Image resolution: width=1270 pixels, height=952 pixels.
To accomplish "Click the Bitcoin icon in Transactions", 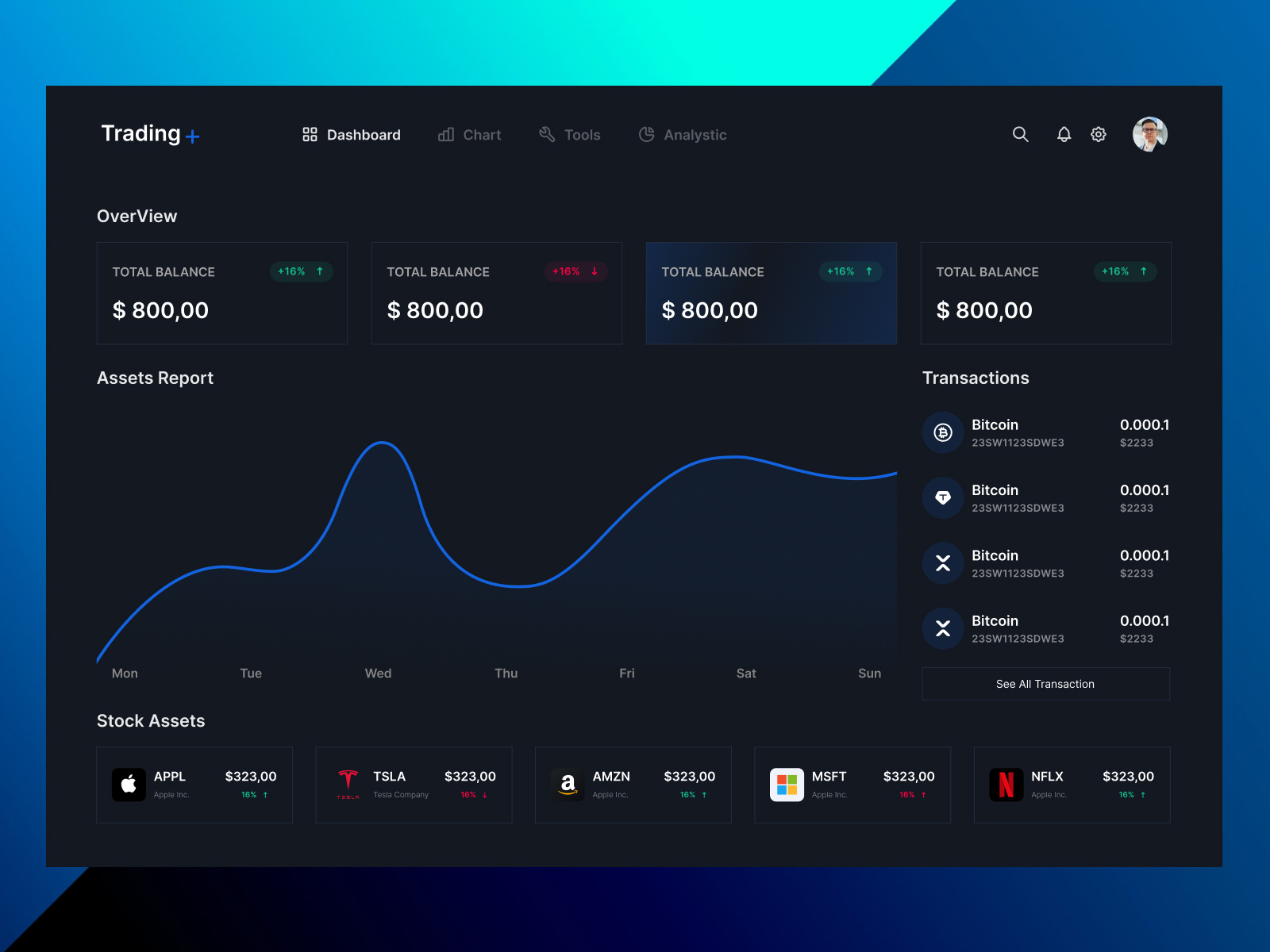I will coord(942,432).
